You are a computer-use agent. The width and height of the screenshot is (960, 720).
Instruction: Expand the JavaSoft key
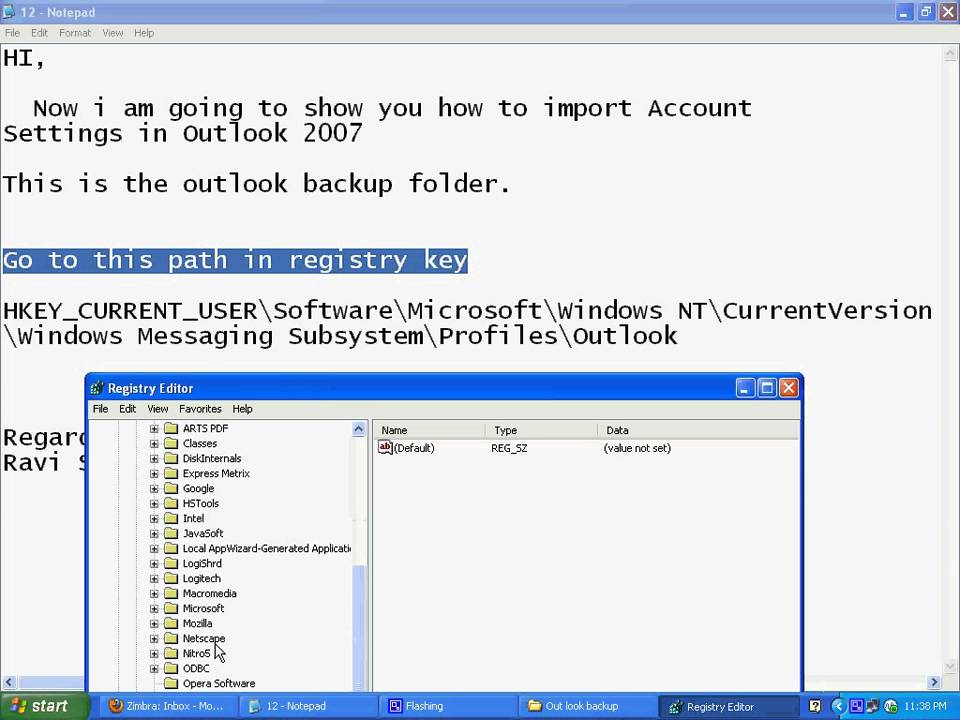click(x=154, y=533)
